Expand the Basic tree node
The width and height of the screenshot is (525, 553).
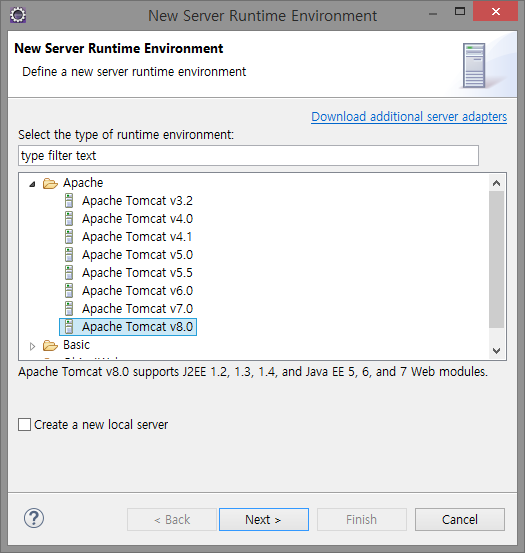click(x=32, y=346)
